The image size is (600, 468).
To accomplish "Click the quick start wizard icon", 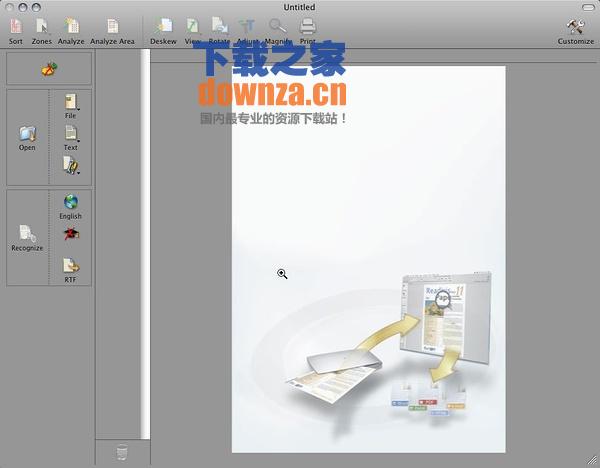I will (48, 69).
